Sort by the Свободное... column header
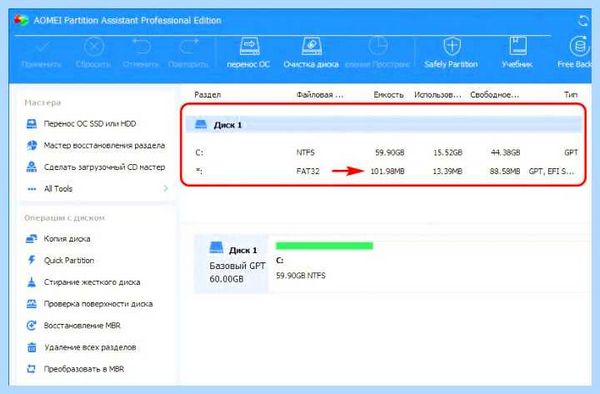Screen dimensions: 600x394 pos(494,95)
